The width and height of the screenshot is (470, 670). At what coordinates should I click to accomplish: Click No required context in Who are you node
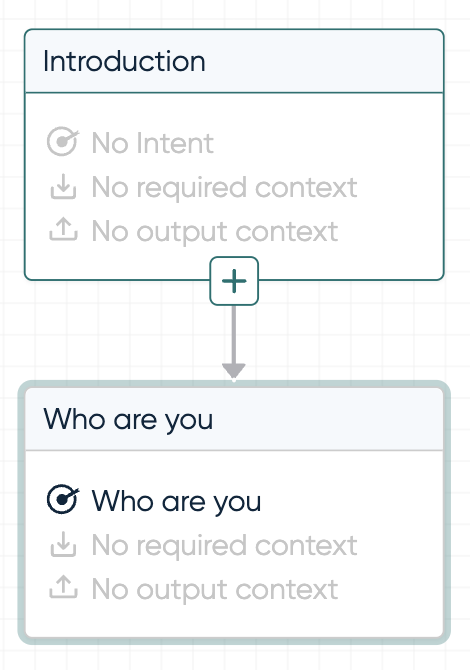coord(224,545)
